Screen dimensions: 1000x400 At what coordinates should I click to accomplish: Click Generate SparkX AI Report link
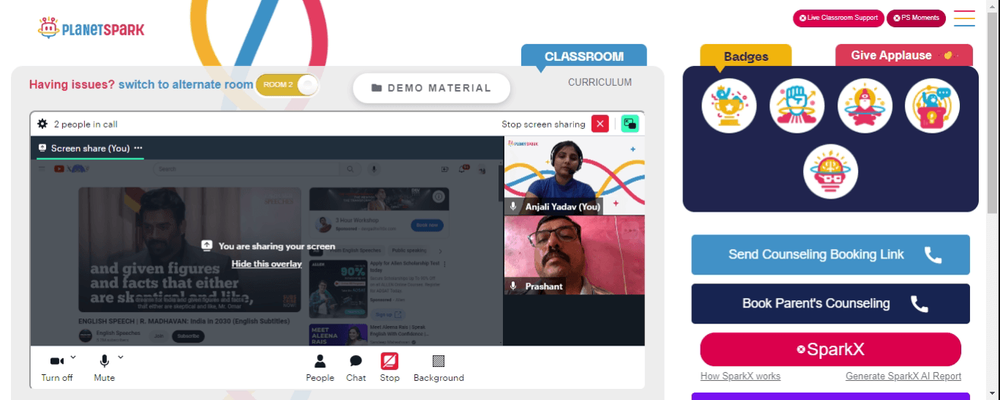(903, 376)
